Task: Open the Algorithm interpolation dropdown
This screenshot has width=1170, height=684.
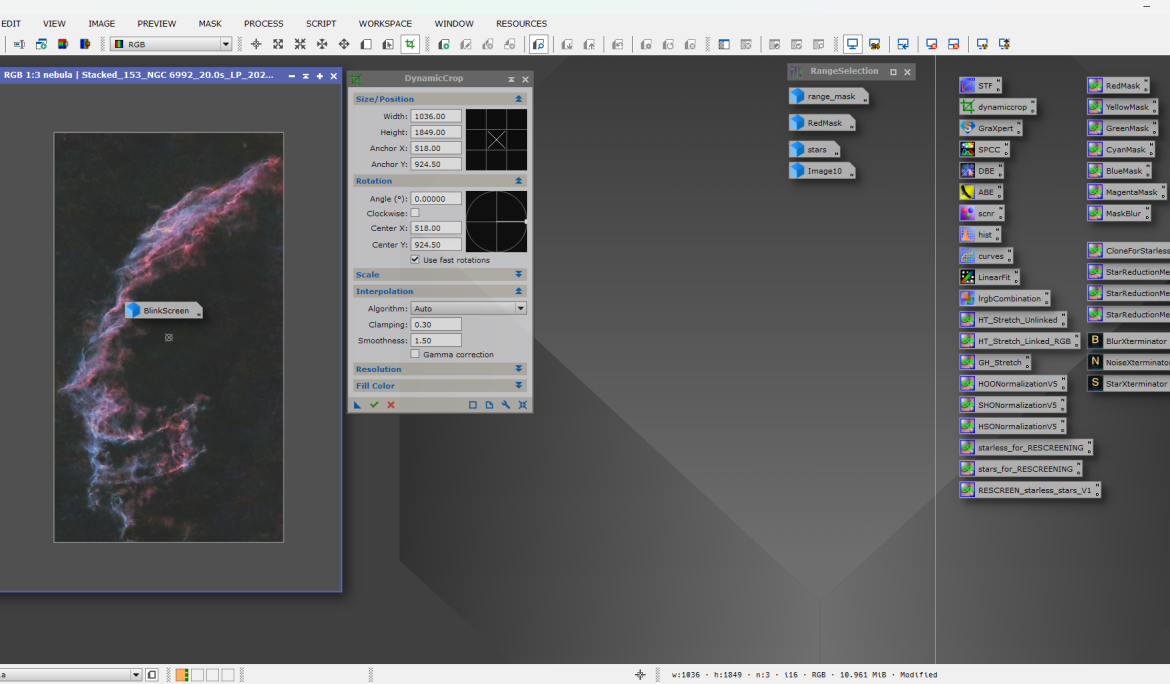Action: [x=468, y=309]
